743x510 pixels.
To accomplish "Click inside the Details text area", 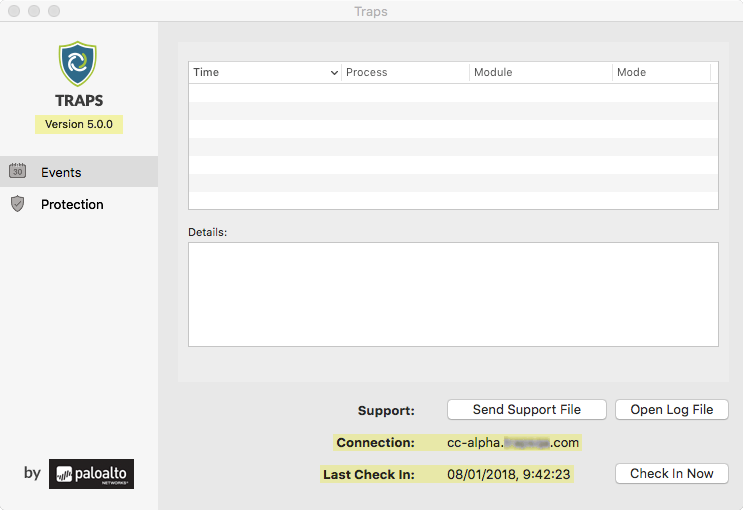I will pos(453,294).
